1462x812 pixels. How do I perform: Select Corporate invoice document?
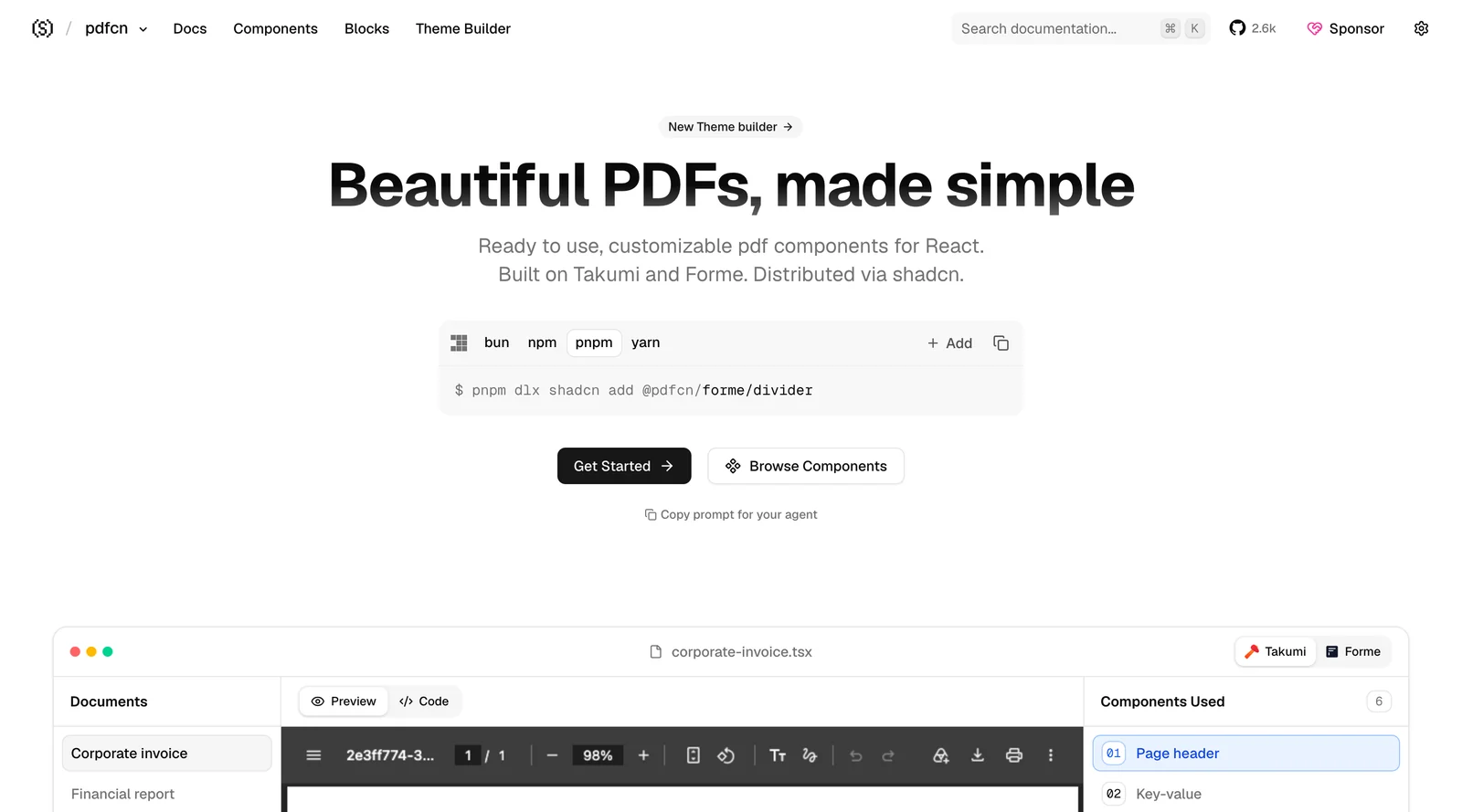pyautogui.click(x=166, y=754)
